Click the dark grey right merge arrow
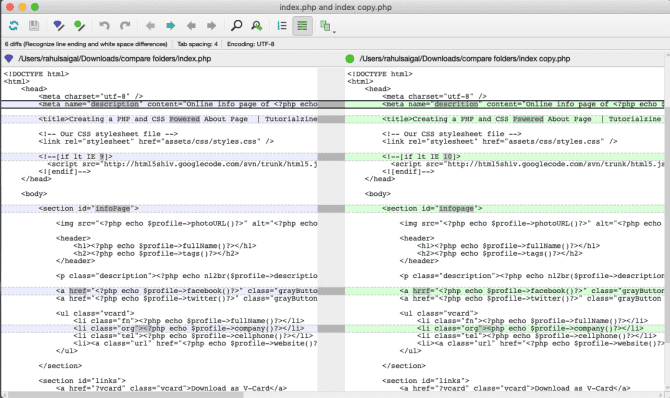The height and width of the screenshot is (398, 670). [212, 26]
